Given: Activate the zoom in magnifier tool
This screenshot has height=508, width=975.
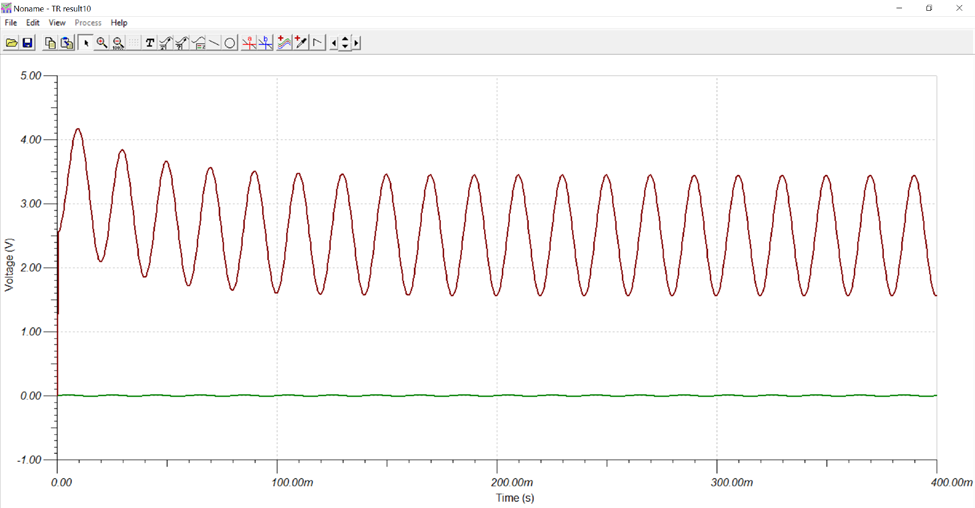Looking at the screenshot, I should (x=102, y=43).
